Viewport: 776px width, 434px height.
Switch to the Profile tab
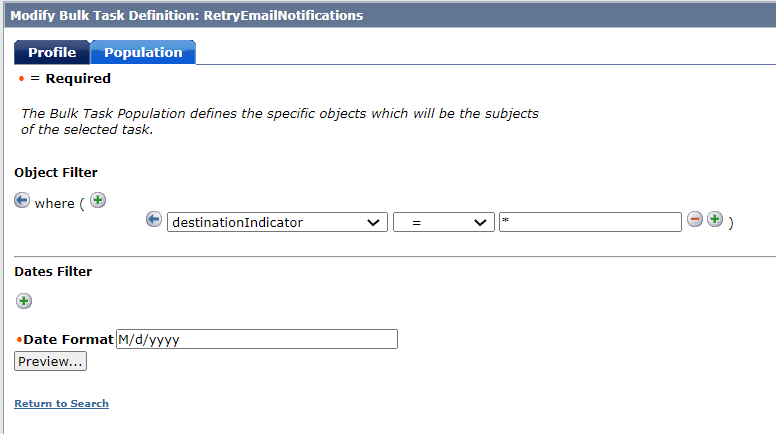tap(52, 52)
